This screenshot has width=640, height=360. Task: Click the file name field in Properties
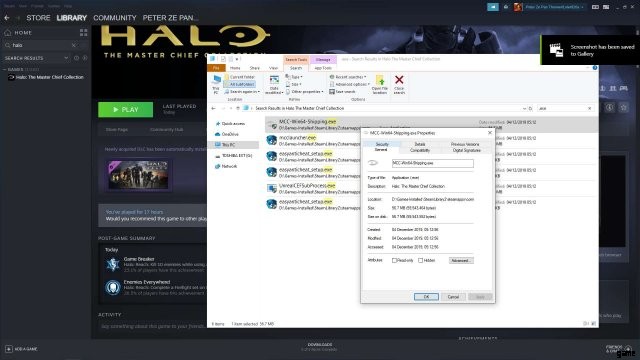(x=433, y=163)
